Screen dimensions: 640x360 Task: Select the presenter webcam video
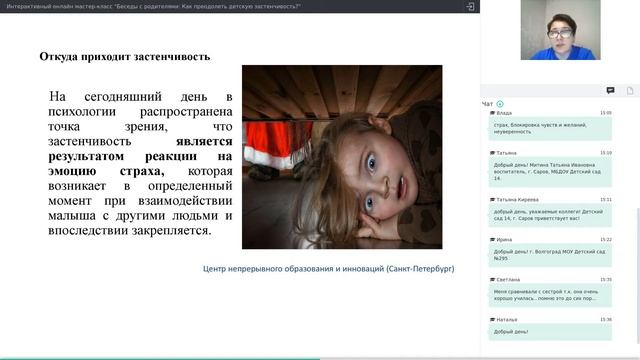click(560, 30)
